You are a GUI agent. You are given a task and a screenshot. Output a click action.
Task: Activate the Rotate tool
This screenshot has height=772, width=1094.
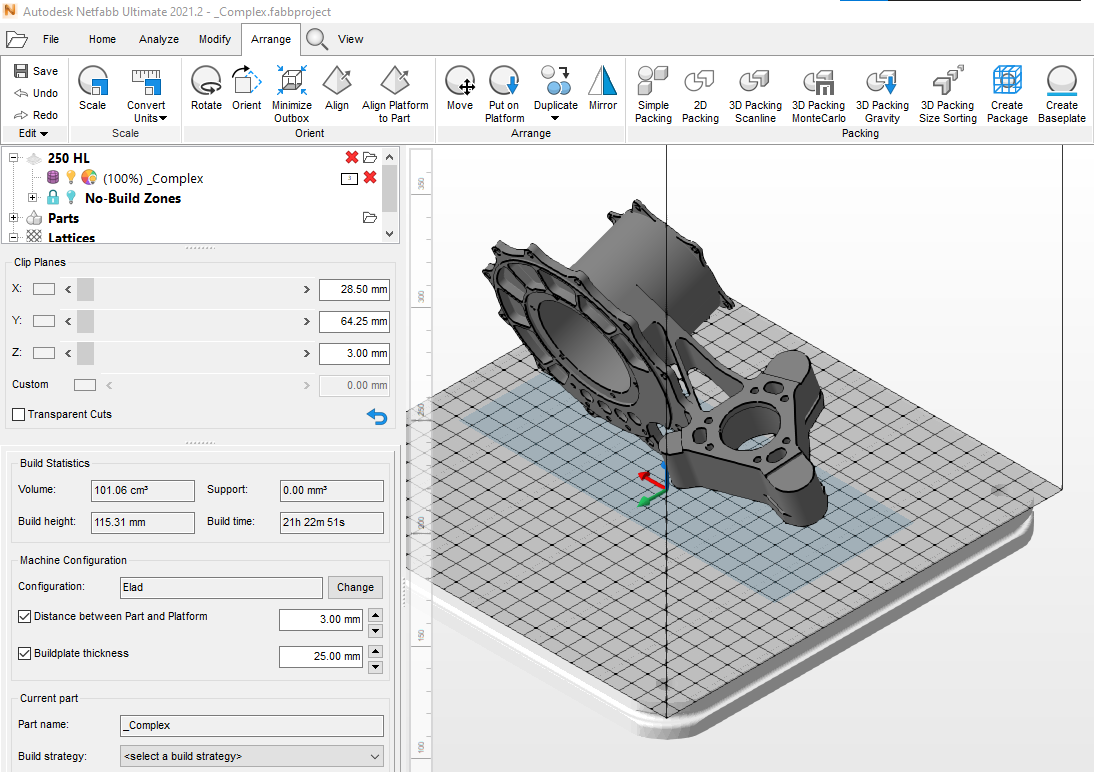click(x=207, y=88)
